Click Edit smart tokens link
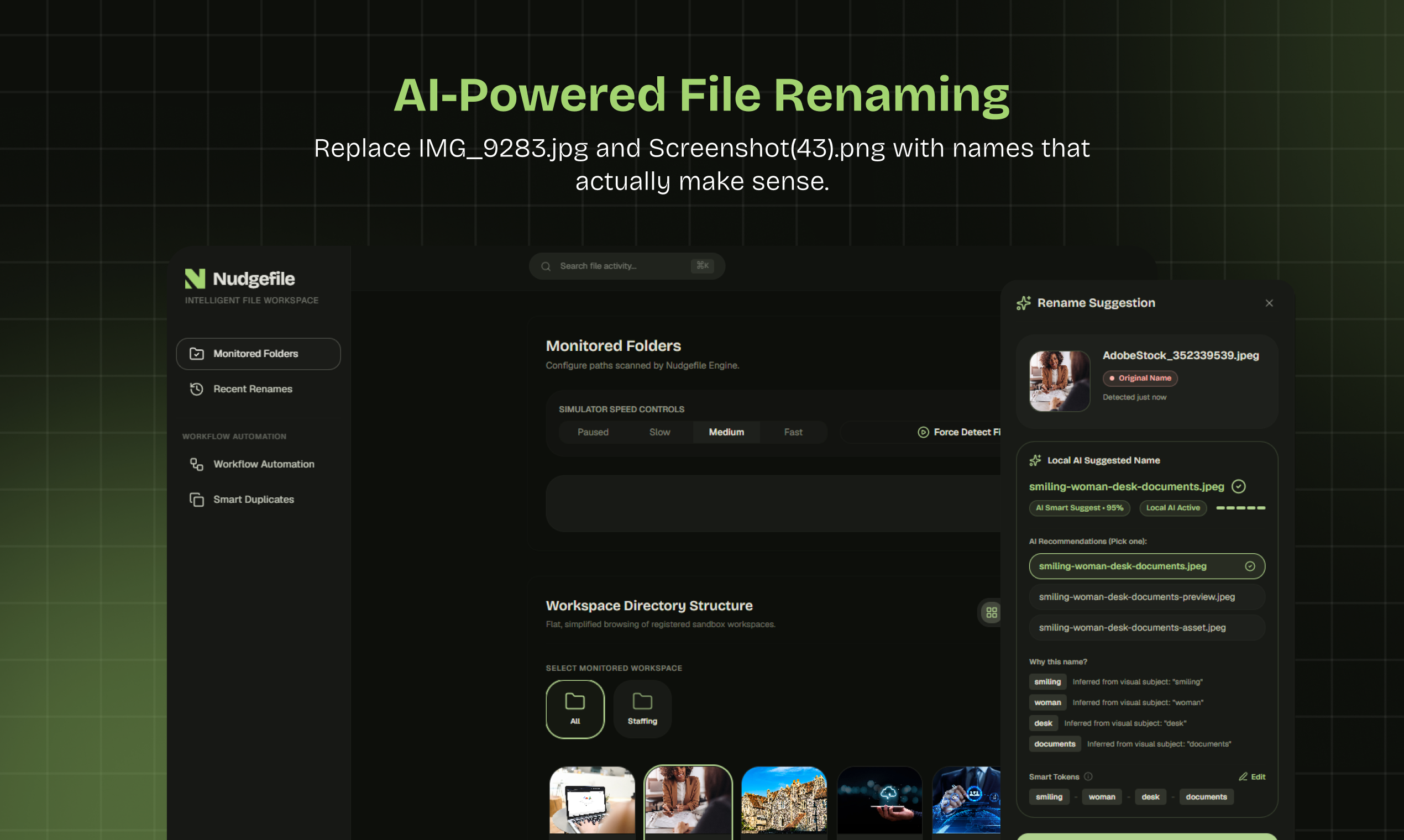The image size is (1404, 840). (1251, 776)
